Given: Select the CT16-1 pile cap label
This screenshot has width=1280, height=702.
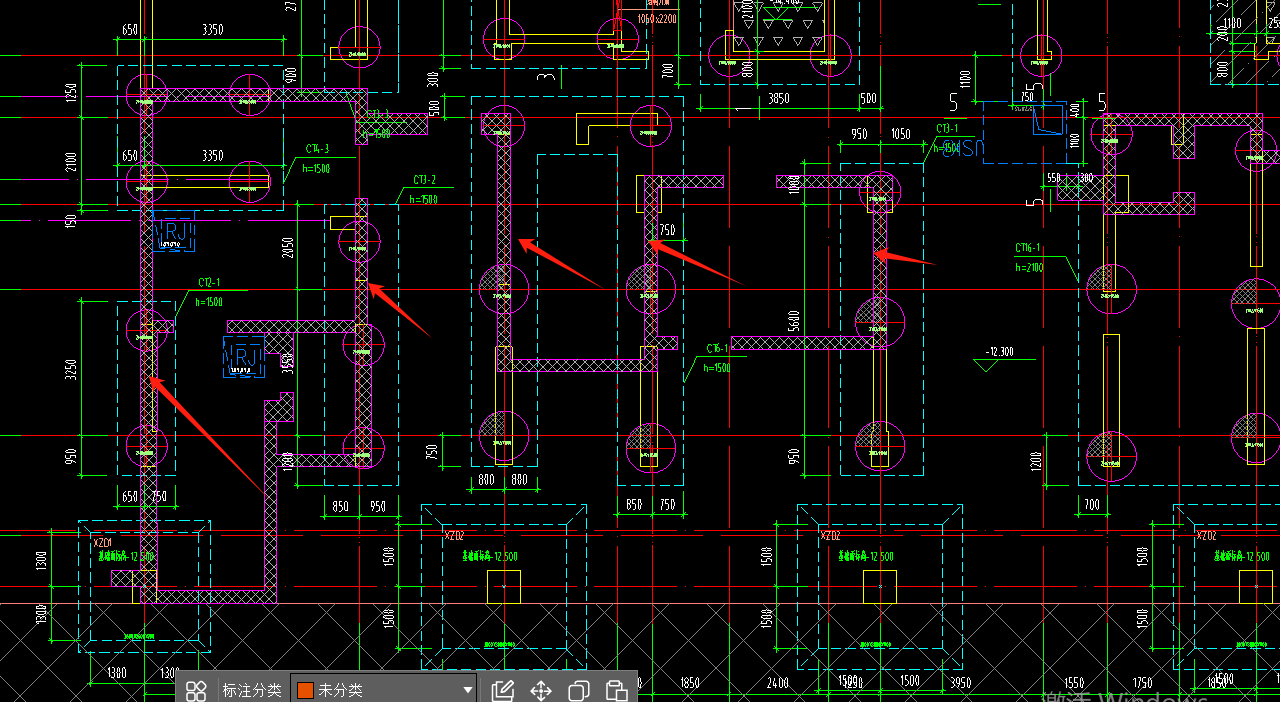Looking at the screenshot, I should 1028,248.
